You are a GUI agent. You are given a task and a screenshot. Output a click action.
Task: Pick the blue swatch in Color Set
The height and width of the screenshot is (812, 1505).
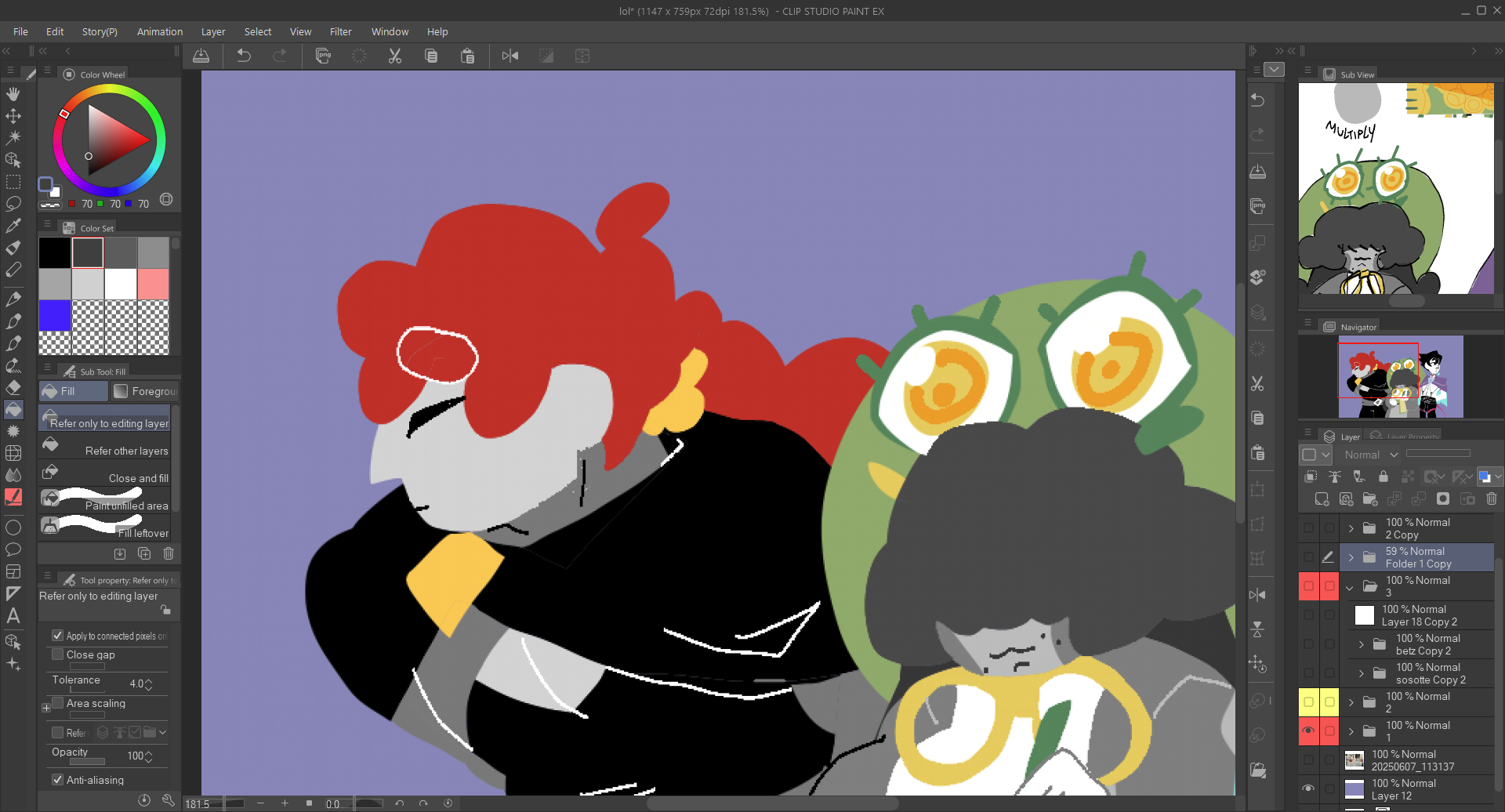click(x=55, y=316)
